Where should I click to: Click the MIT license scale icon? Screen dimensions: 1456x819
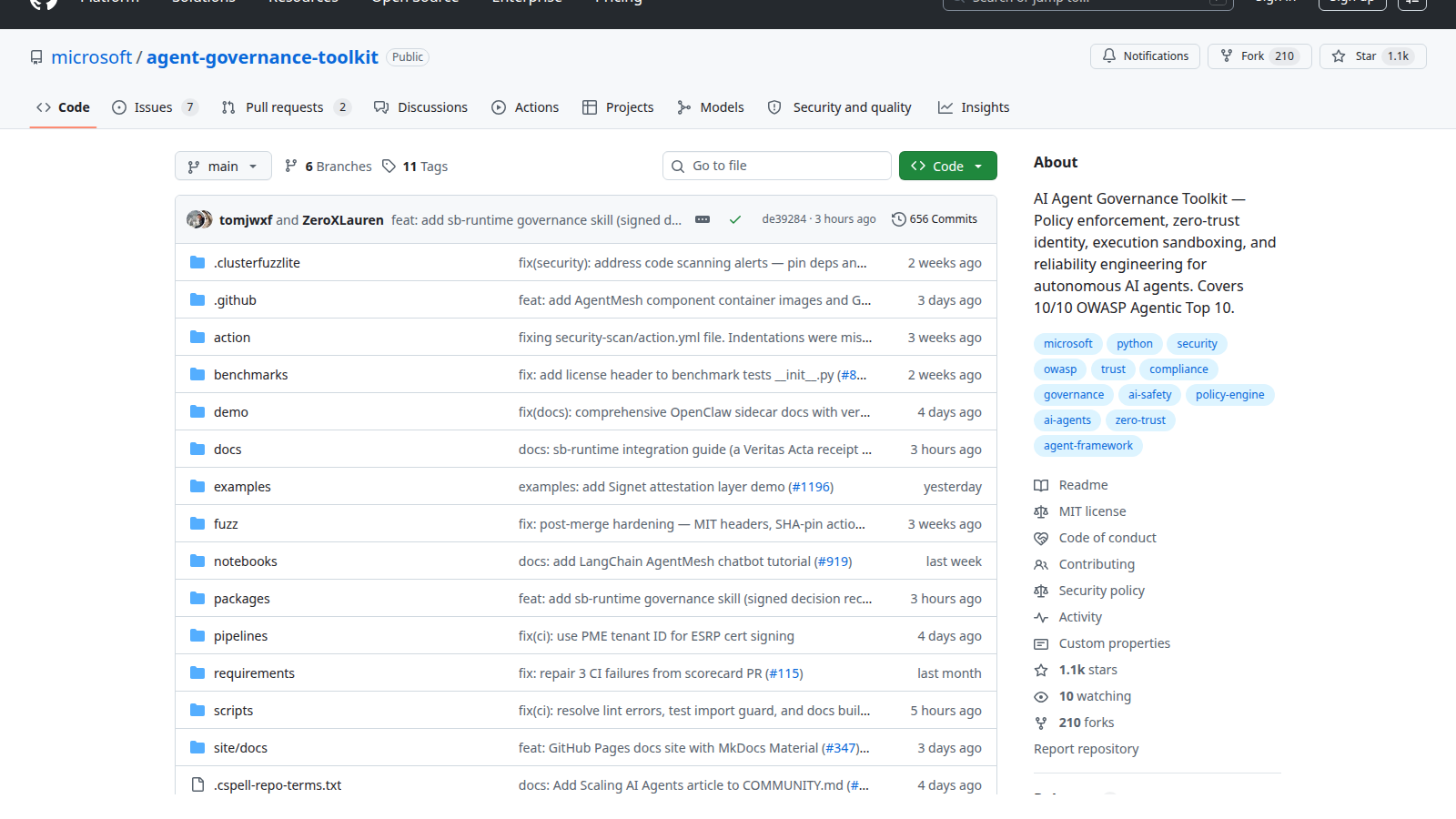click(1041, 511)
